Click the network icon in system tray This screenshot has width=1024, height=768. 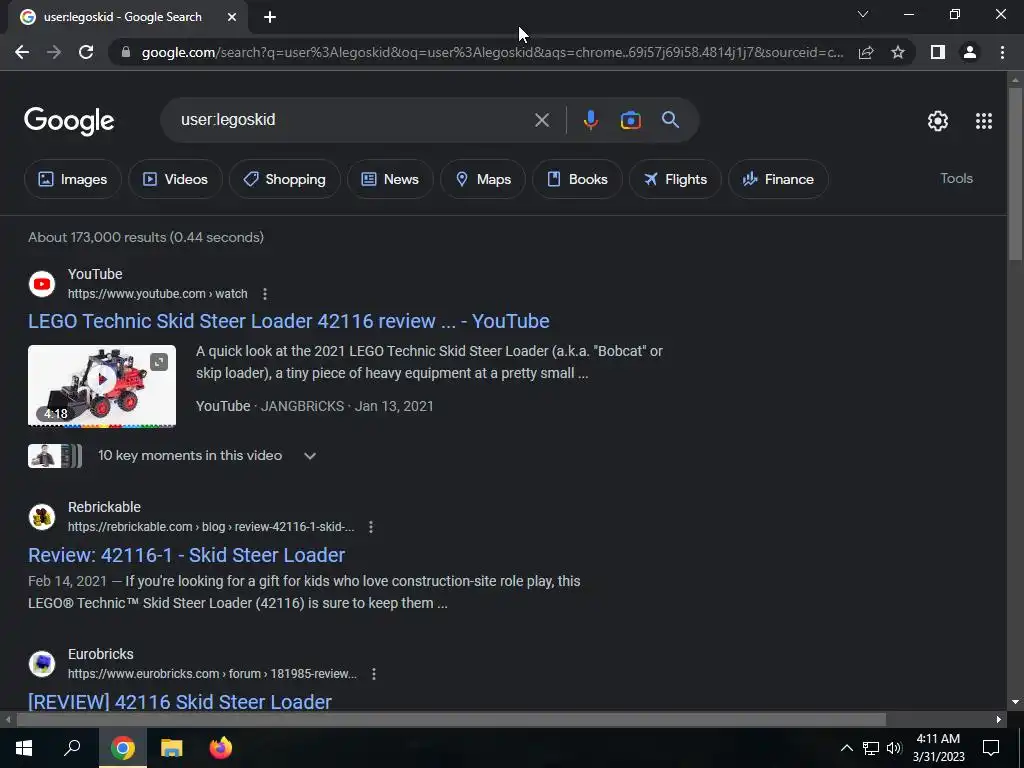[x=871, y=748]
